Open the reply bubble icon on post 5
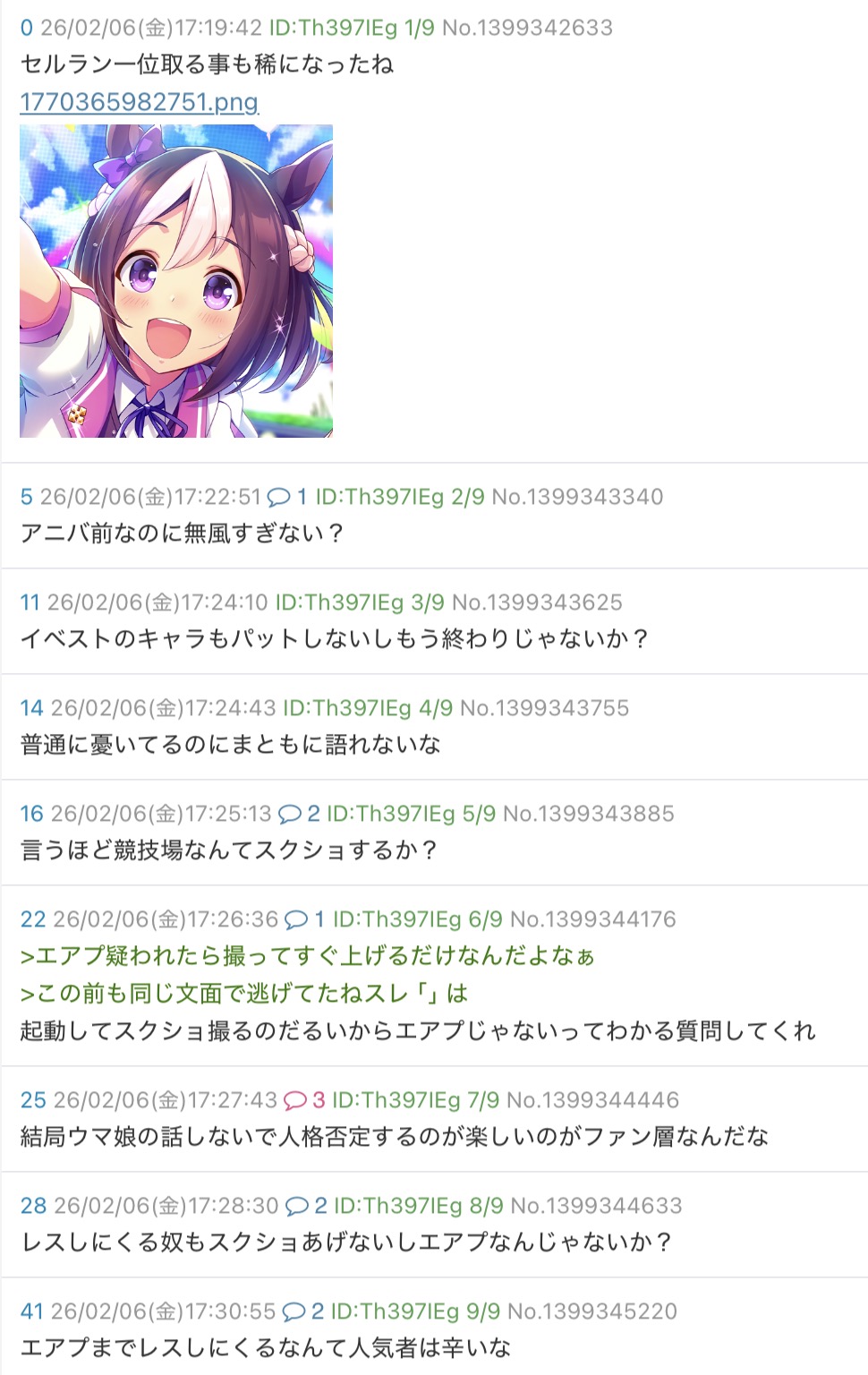Viewport: 868px width, 1375px height. (278, 497)
